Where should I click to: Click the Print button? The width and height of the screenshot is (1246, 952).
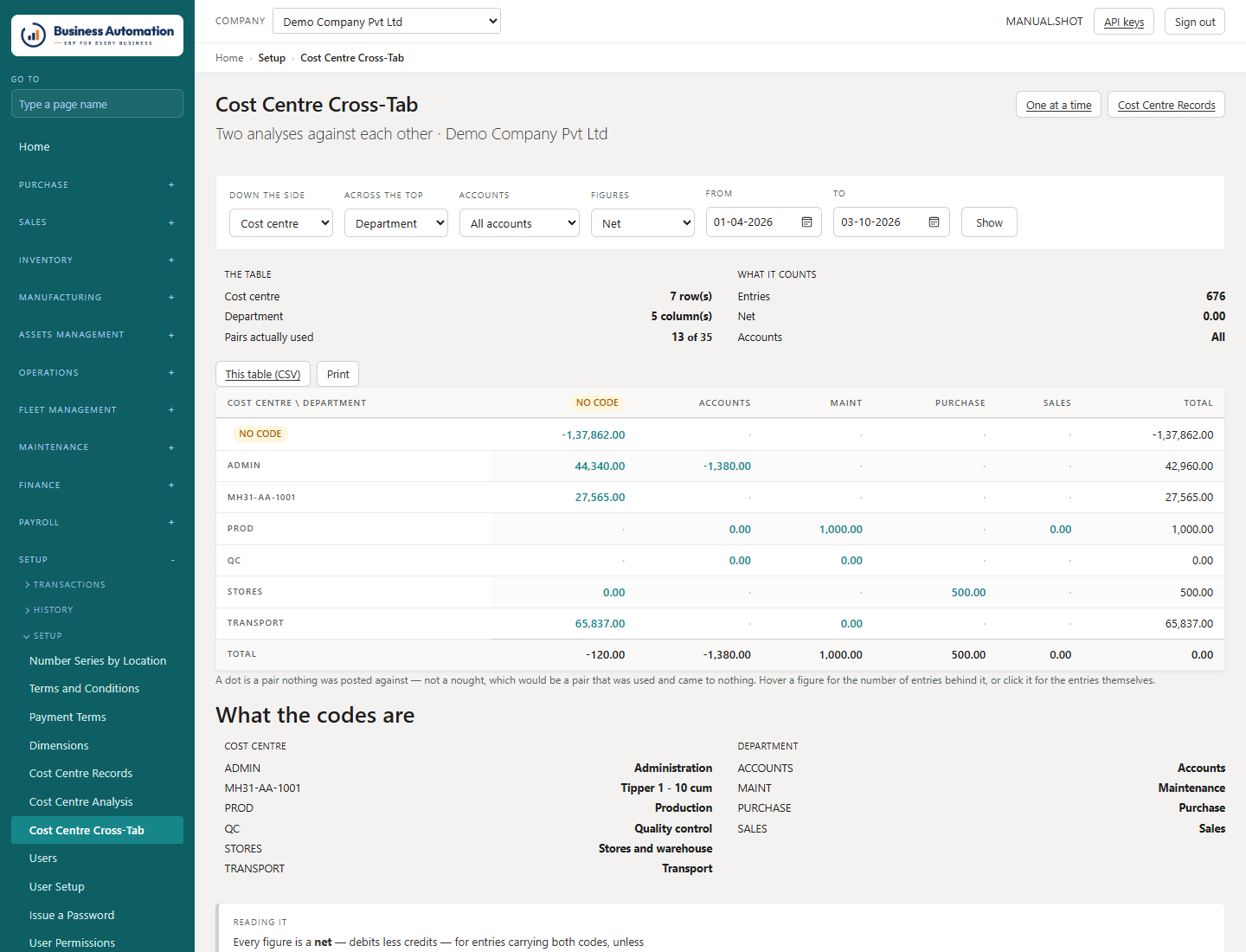point(338,374)
